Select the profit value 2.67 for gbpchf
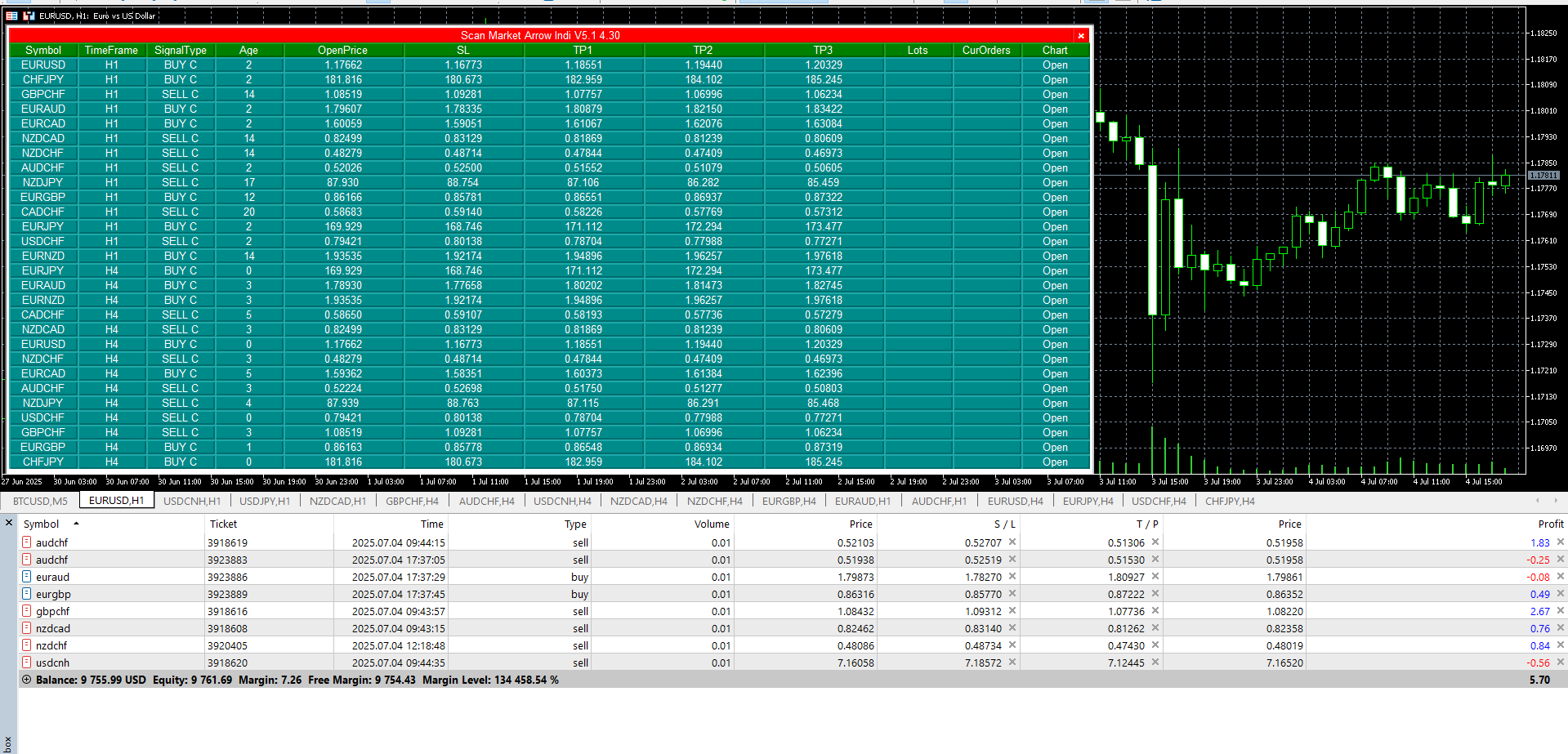This screenshot has width=1568, height=754. (1540, 611)
